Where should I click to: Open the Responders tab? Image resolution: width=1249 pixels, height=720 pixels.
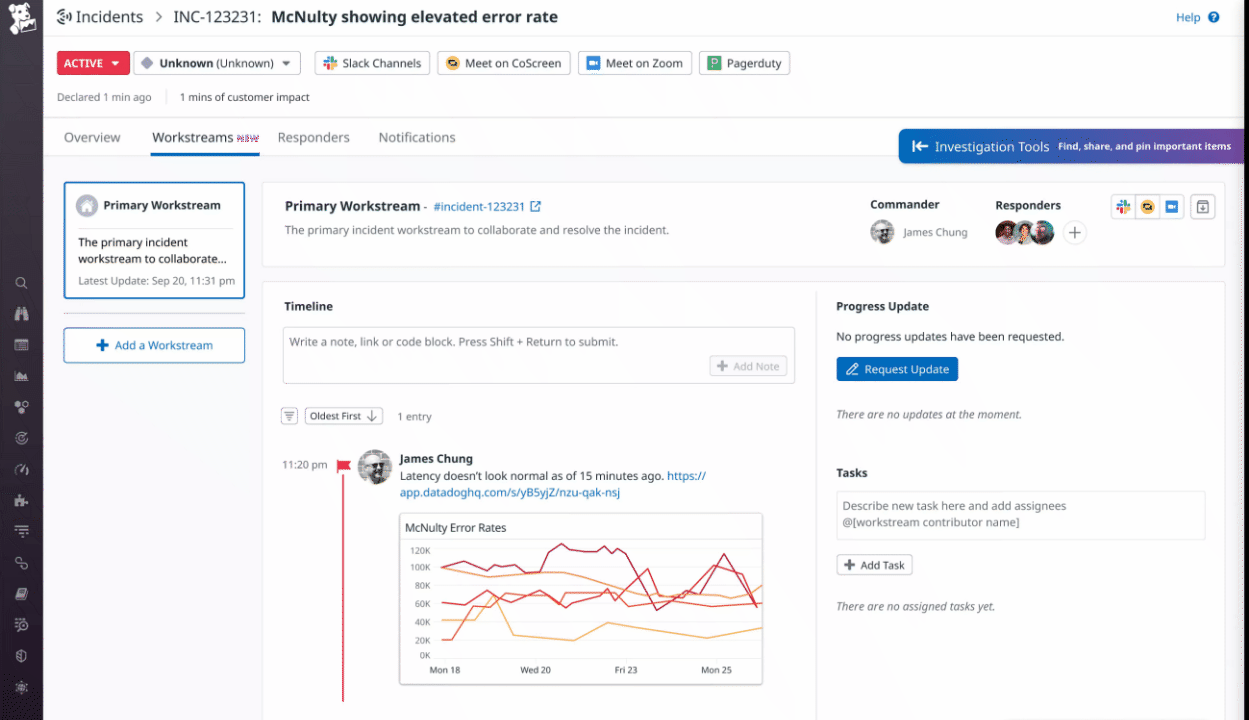[x=314, y=137]
